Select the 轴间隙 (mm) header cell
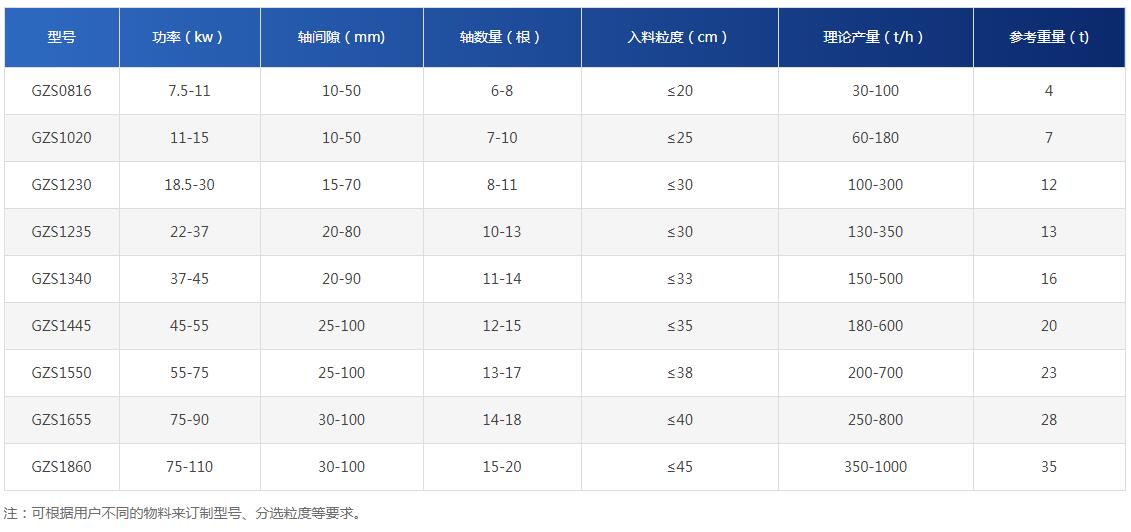 [342, 37]
